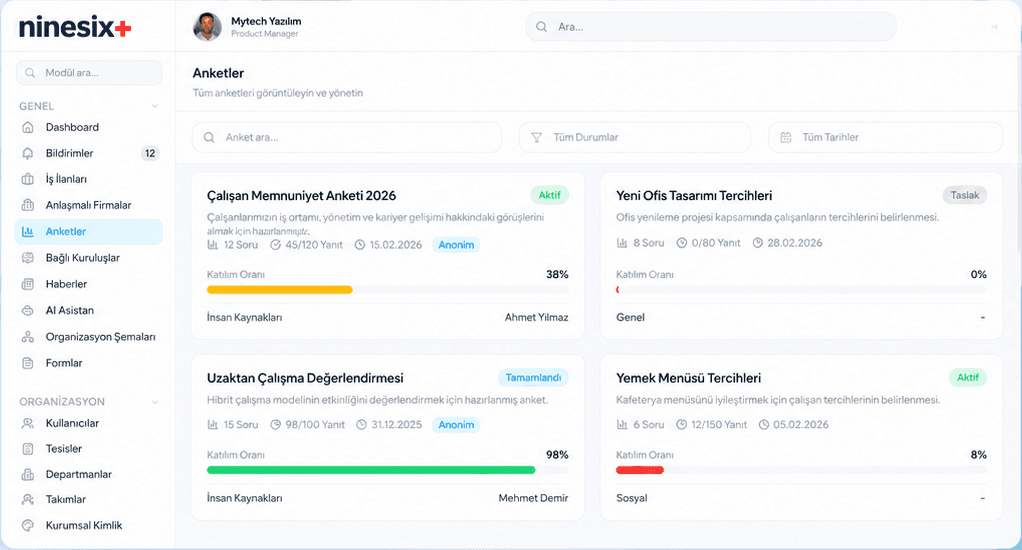The height and width of the screenshot is (550, 1022).
Task: Click the Aktif badge on Çalışan Memnuniyet card
Action: tap(549, 195)
